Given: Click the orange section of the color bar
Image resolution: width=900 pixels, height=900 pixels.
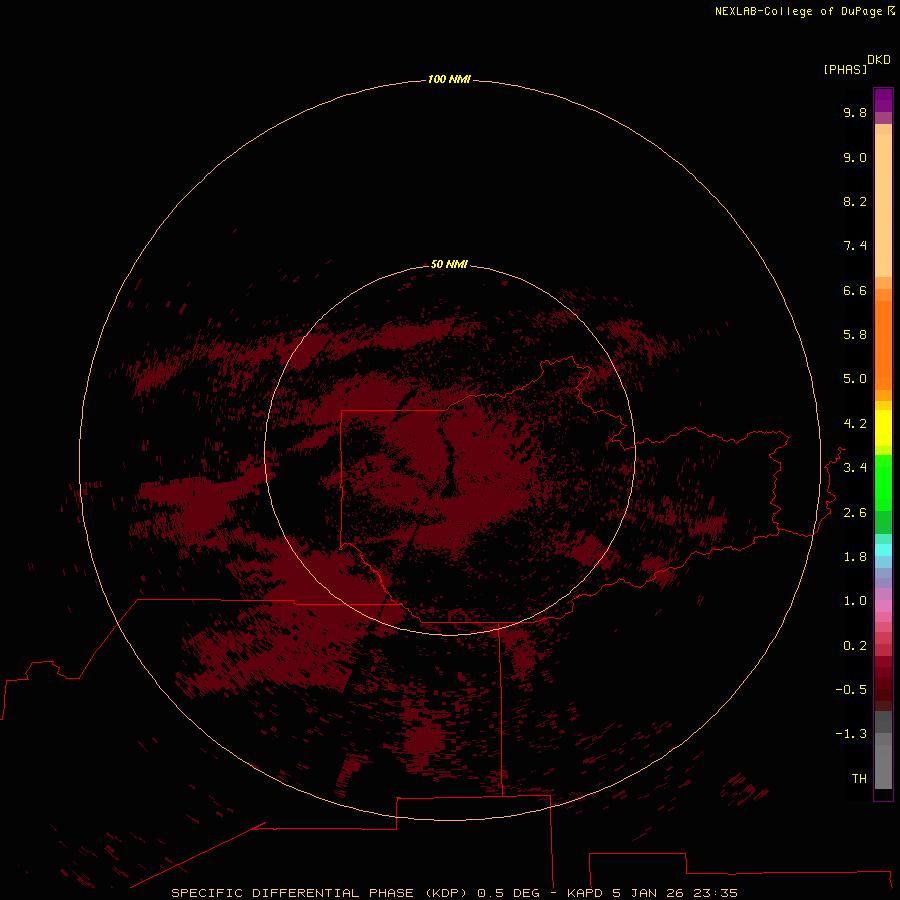Looking at the screenshot, I should [x=883, y=345].
